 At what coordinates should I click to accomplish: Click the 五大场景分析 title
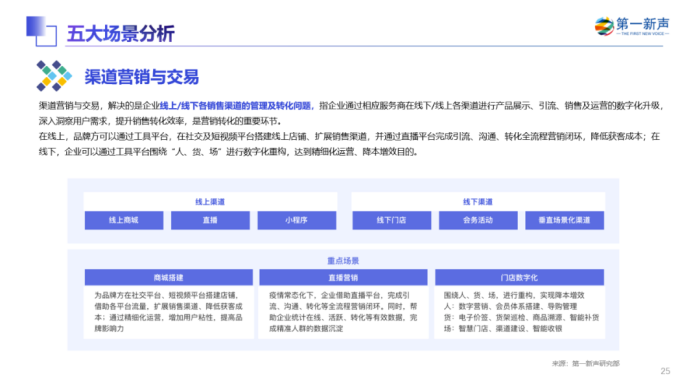(121, 34)
